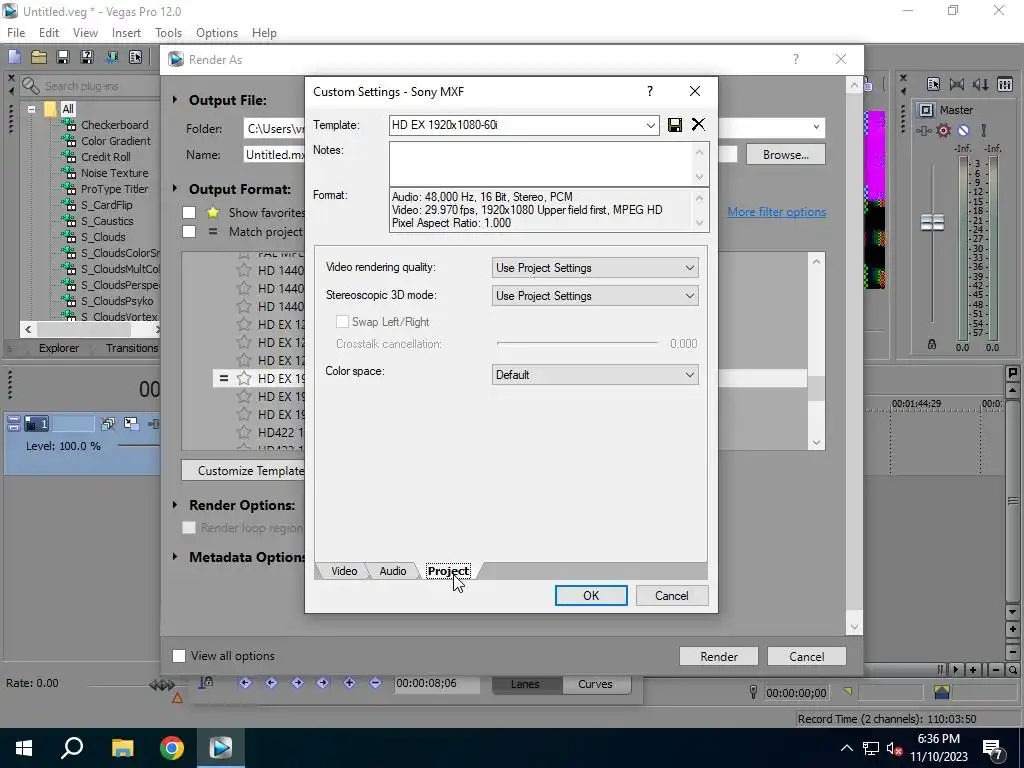Click the More filter options link
The image size is (1024, 768).
[x=776, y=212]
